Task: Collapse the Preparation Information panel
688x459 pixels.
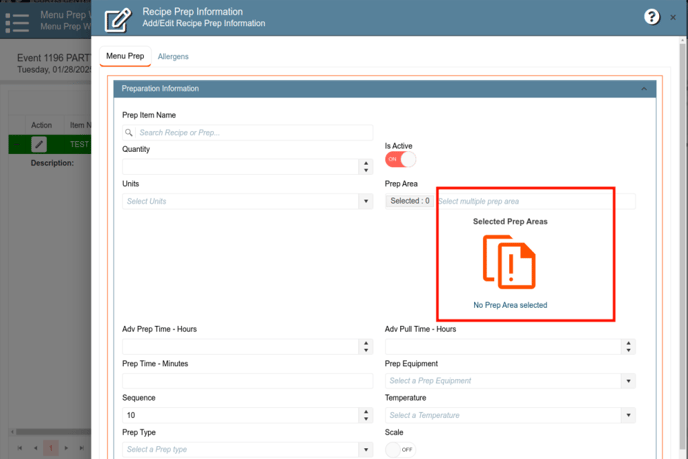Action: pos(644,89)
